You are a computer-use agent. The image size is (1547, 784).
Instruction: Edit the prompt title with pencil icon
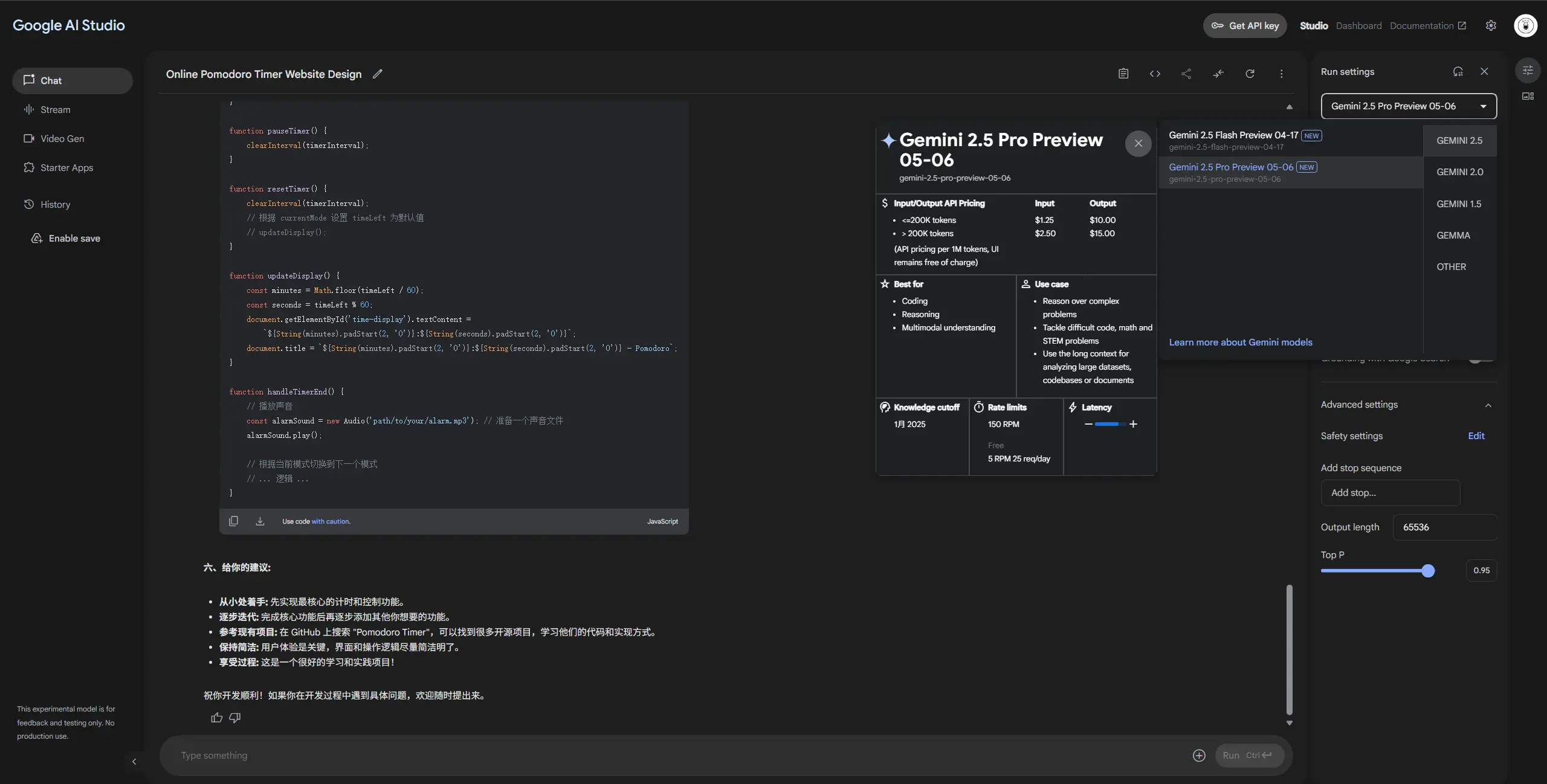(378, 74)
